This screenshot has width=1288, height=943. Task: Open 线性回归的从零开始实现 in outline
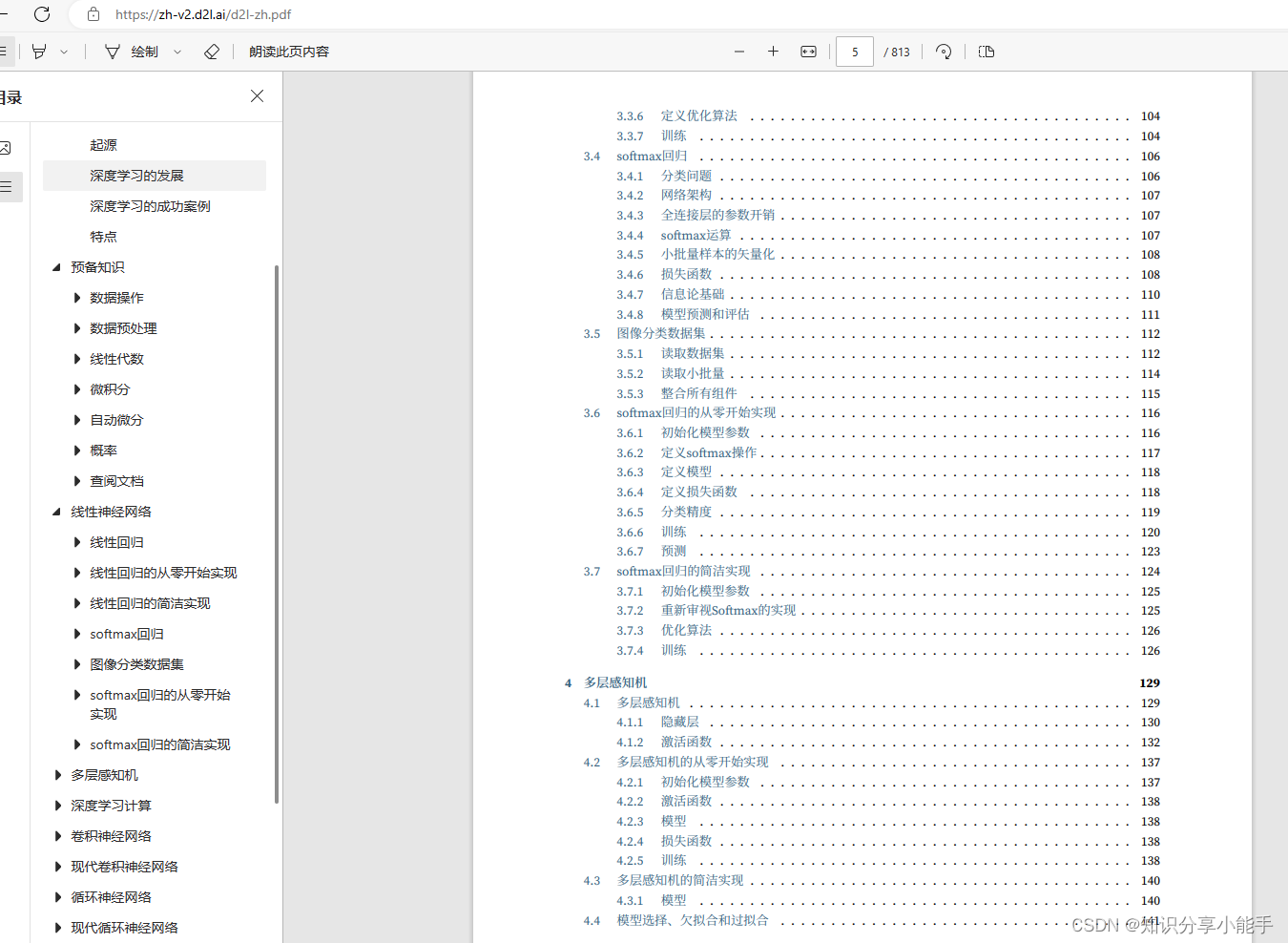(x=163, y=573)
